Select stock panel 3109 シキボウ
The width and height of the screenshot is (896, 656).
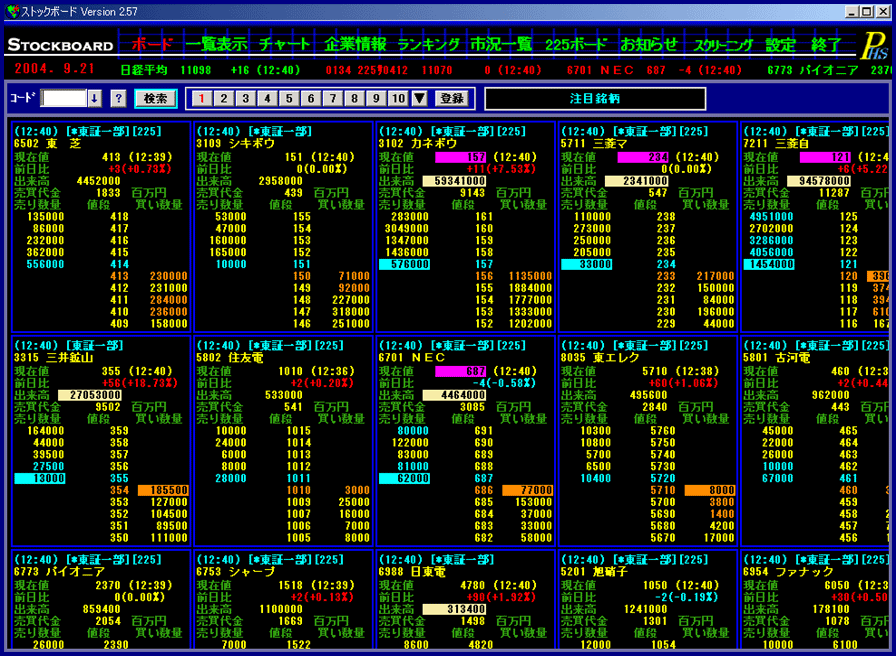[235, 143]
